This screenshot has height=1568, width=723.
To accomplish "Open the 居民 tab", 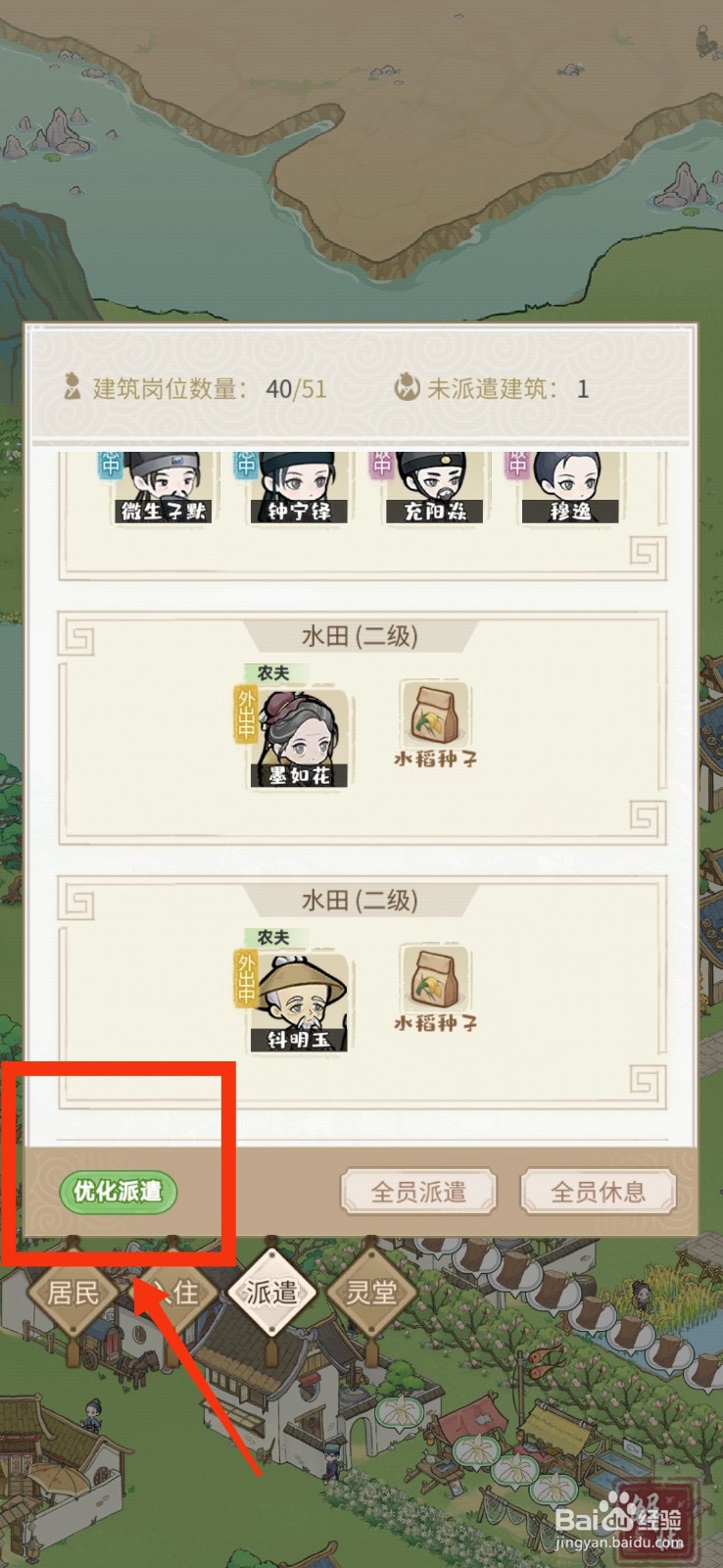I will tap(73, 1294).
